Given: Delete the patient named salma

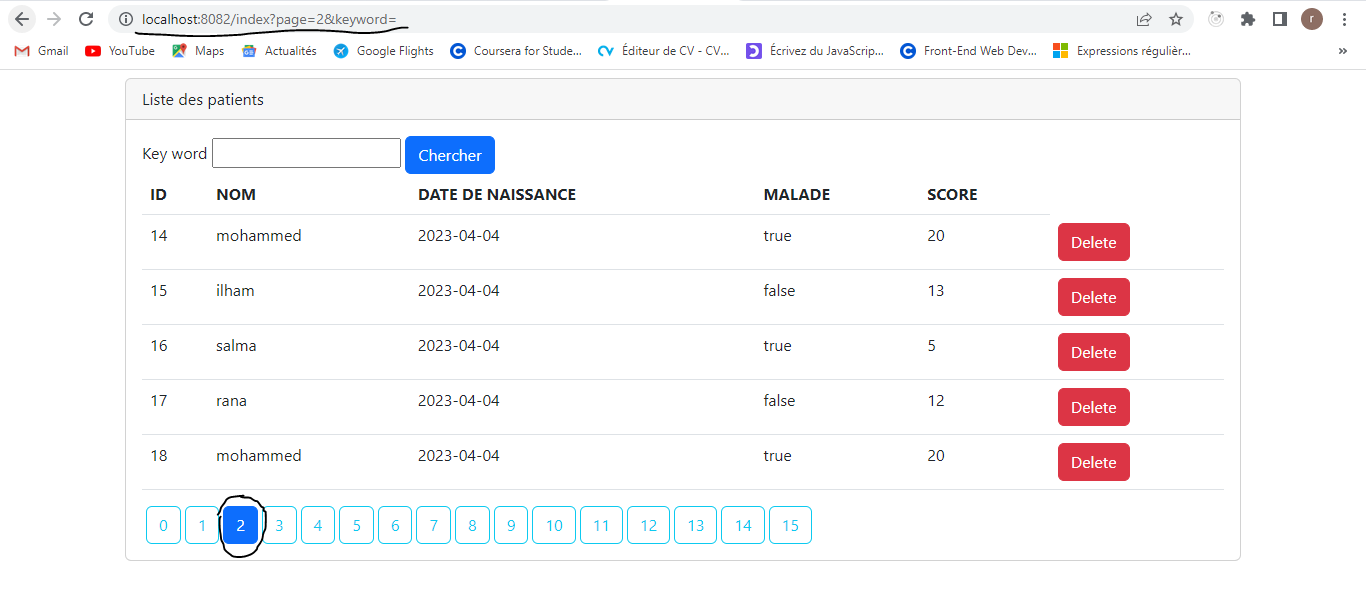Looking at the screenshot, I should pyautogui.click(x=1093, y=352).
